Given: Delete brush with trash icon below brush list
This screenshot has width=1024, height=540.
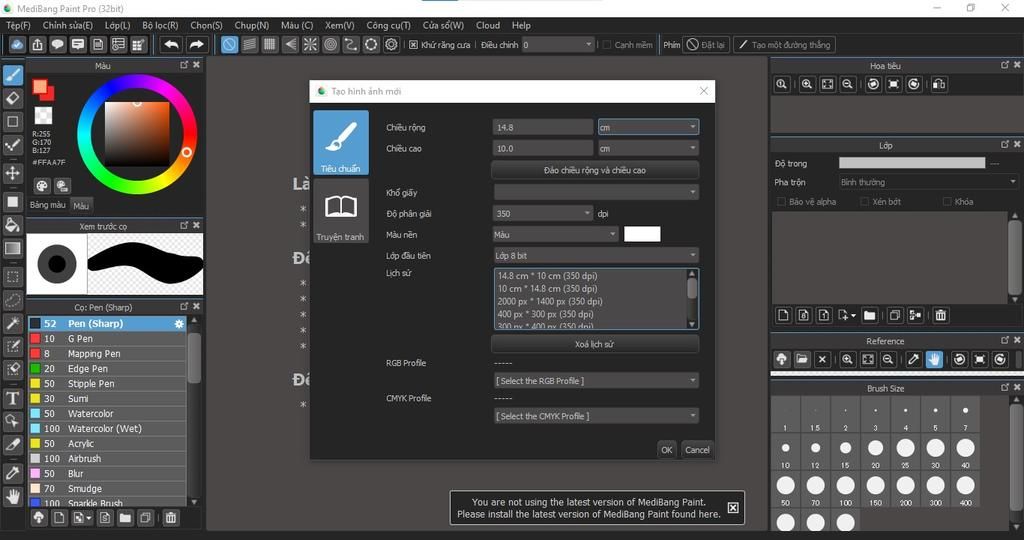Looking at the screenshot, I should click(x=170, y=518).
